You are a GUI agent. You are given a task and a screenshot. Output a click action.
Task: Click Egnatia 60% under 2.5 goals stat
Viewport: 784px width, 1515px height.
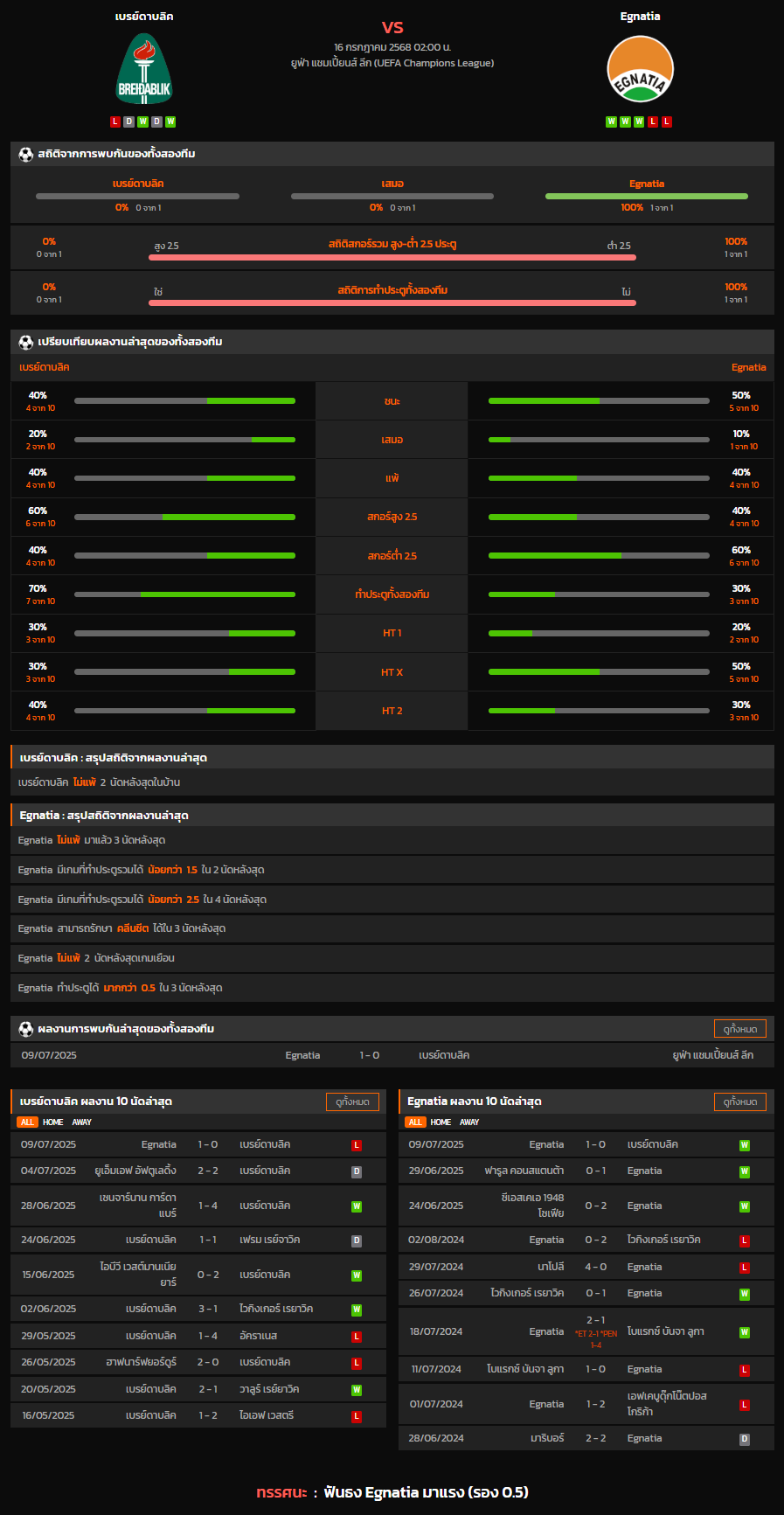tap(741, 550)
